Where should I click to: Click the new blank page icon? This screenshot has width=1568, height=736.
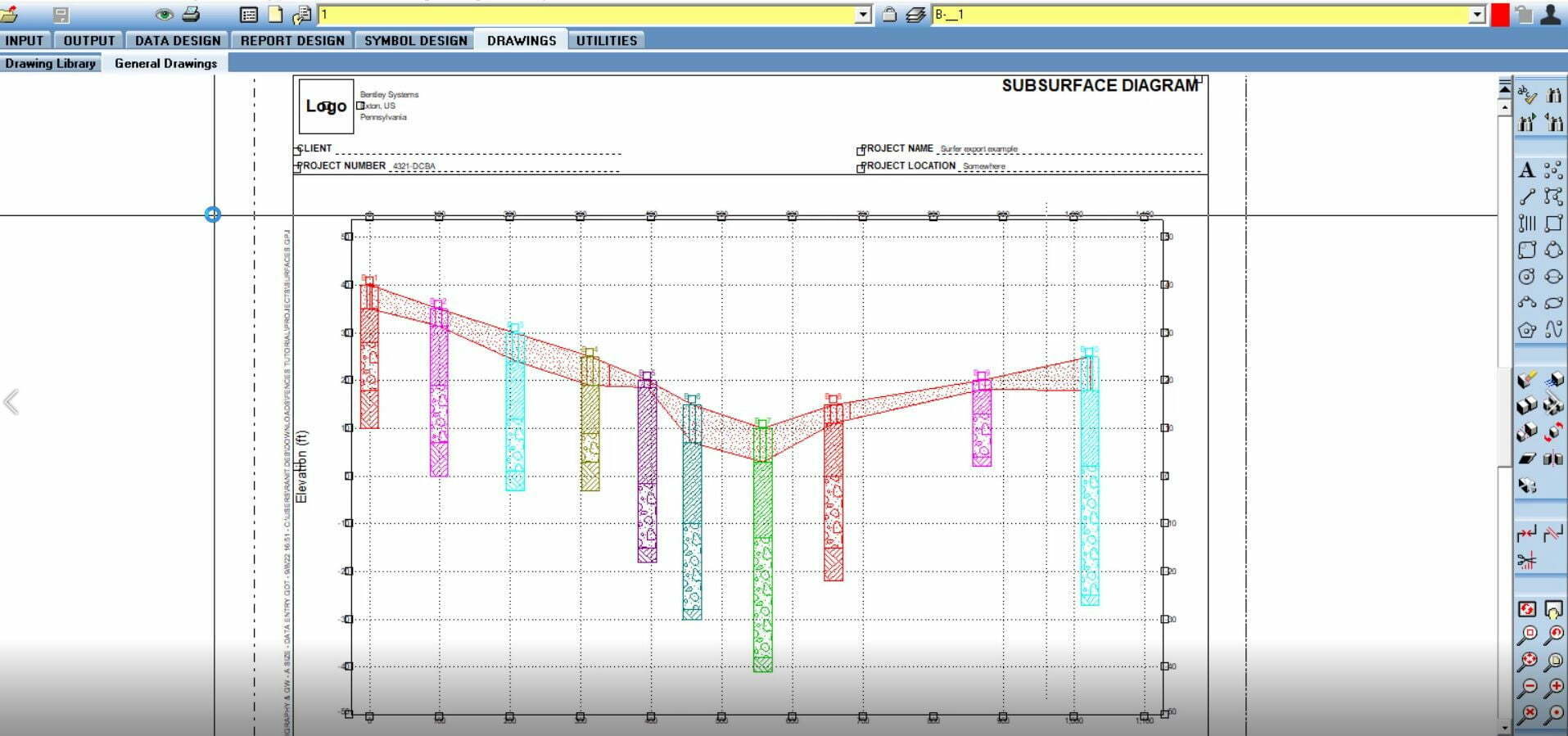click(276, 15)
